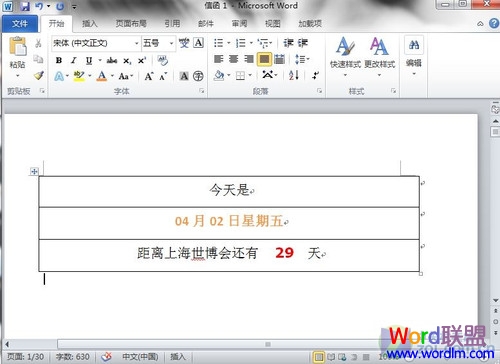Click the red number 29 in table
Screen dimensions: 500x364
coord(284,253)
